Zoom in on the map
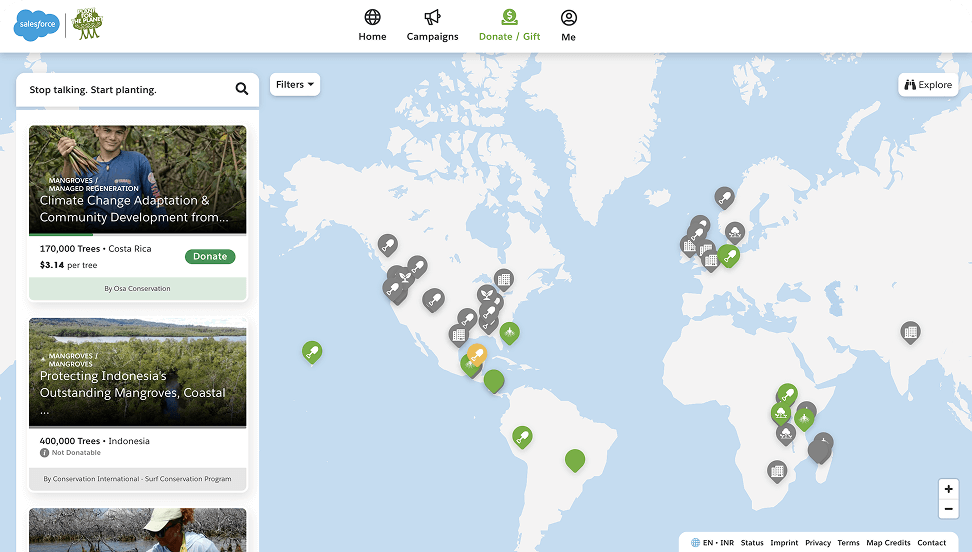 click(948, 489)
